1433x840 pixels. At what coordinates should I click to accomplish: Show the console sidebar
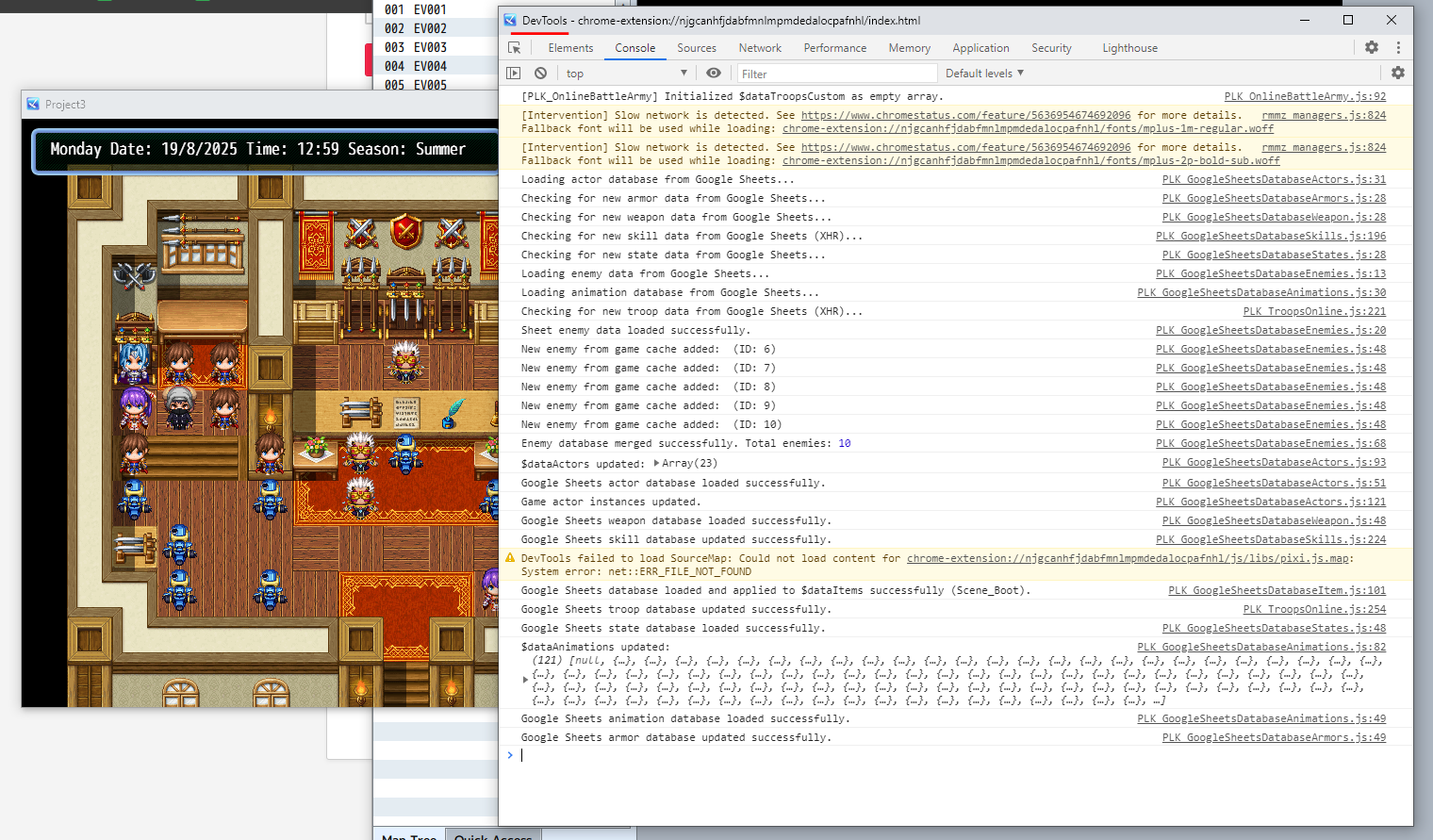click(x=513, y=73)
